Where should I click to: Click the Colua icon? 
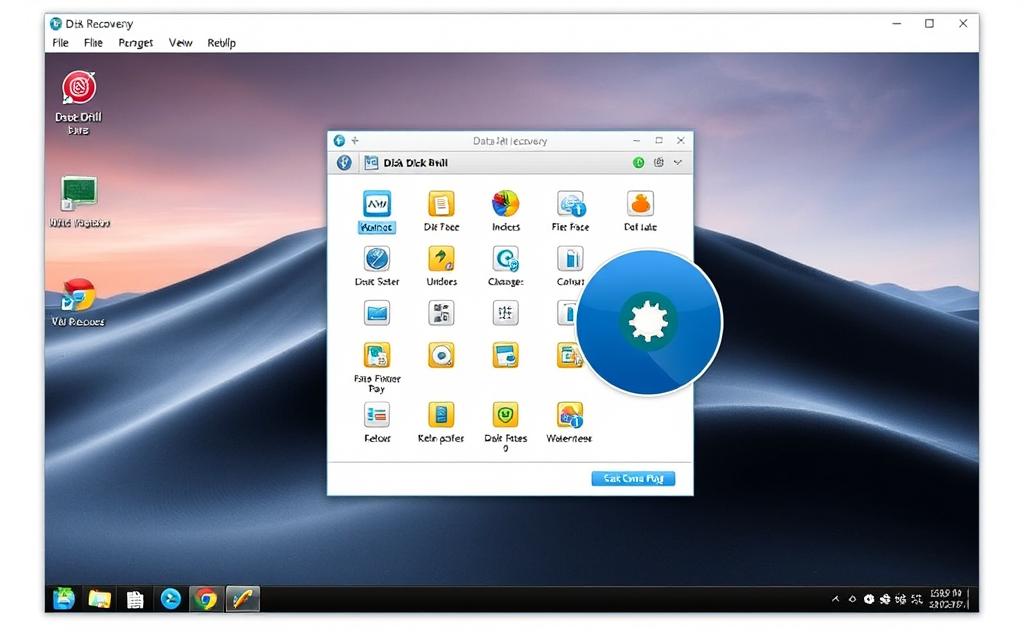tap(570, 266)
